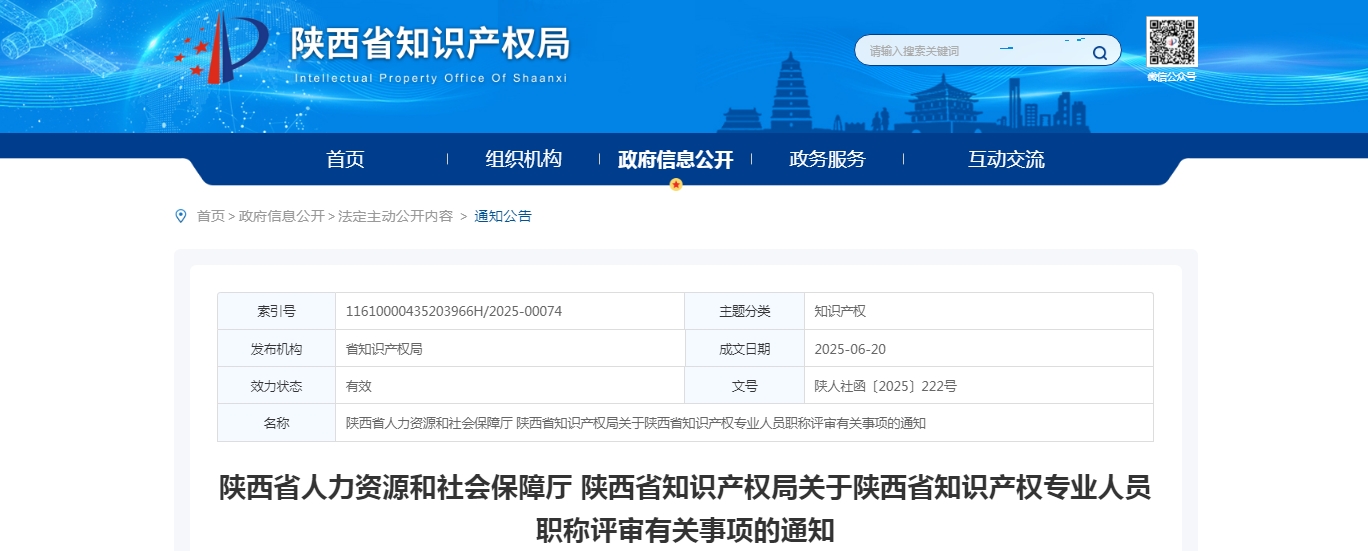This screenshot has height=551, width=1368.
Task: Go to 首页 in the main navigation
Action: pyautogui.click(x=345, y=159)
